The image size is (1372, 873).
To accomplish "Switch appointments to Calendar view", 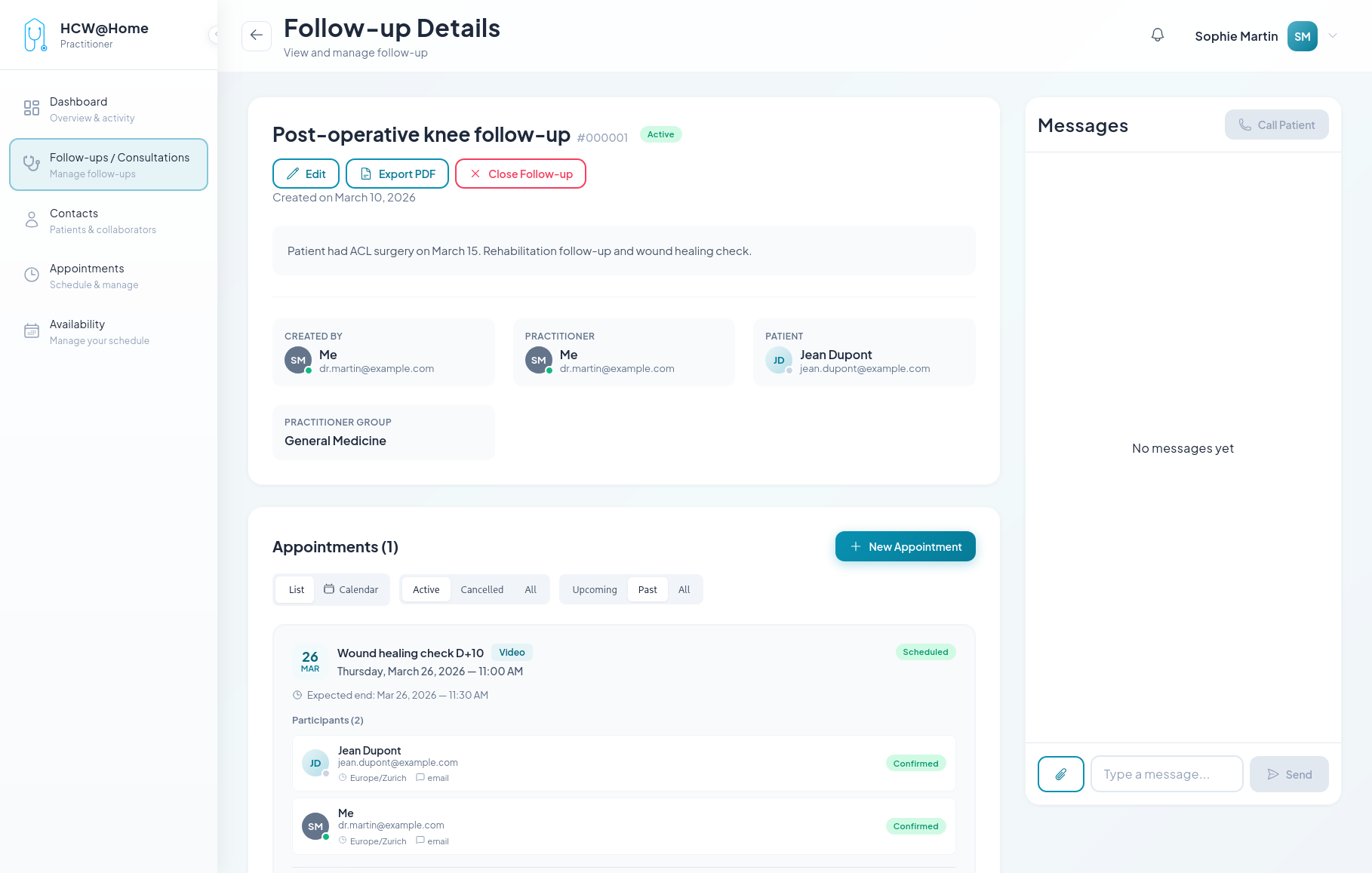I will point(351,589).
